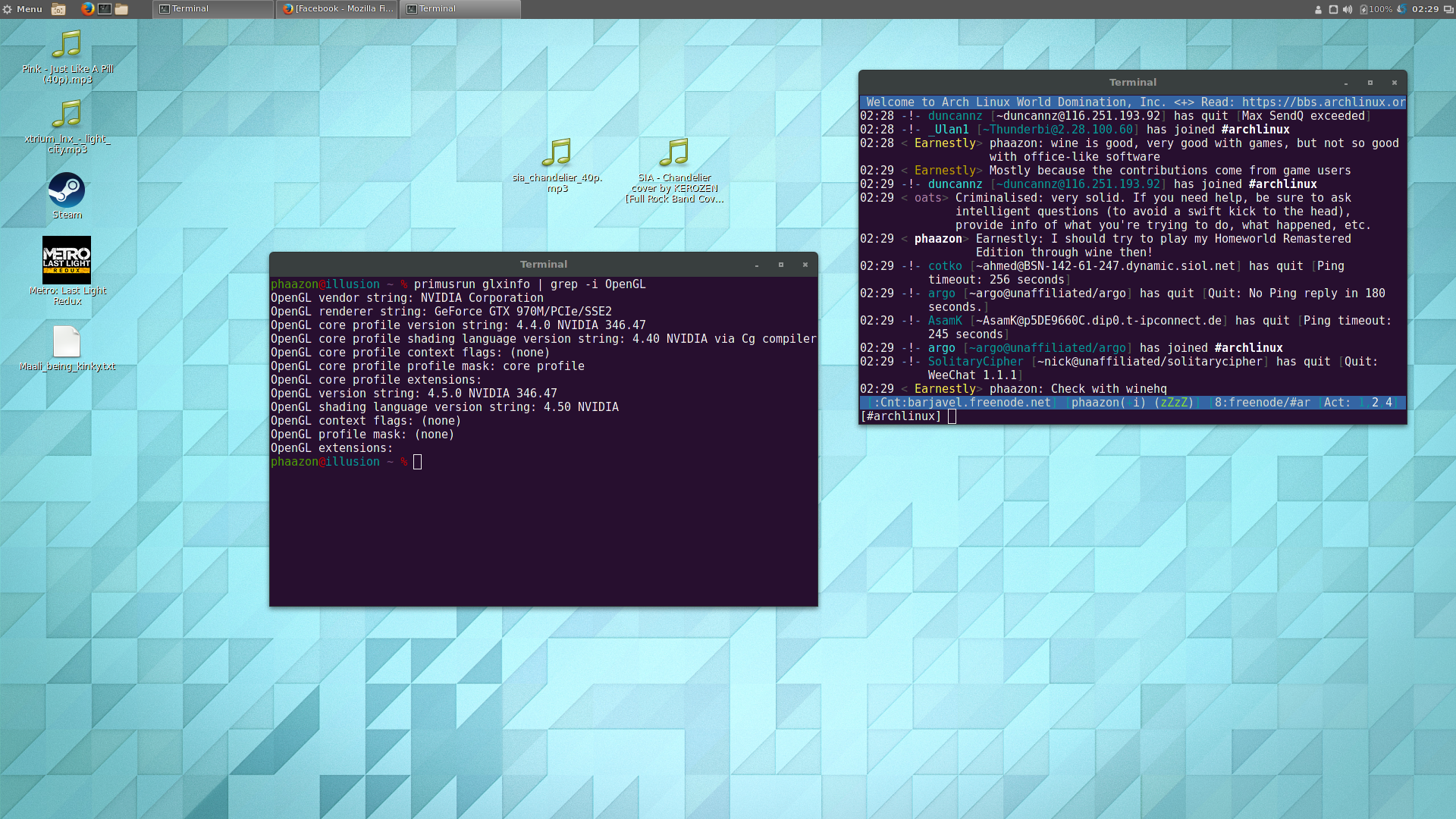Open the volume speaker icon in the tray
This screenshot has height=819, width=1456.
[x=1348, y=9]
